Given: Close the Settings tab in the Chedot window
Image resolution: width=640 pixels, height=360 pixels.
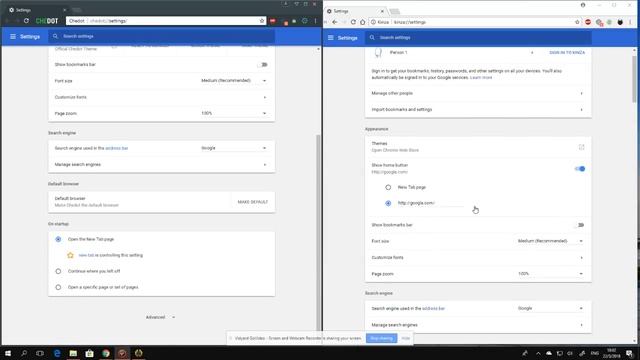Looking at the screenshot, I should 64,10.
